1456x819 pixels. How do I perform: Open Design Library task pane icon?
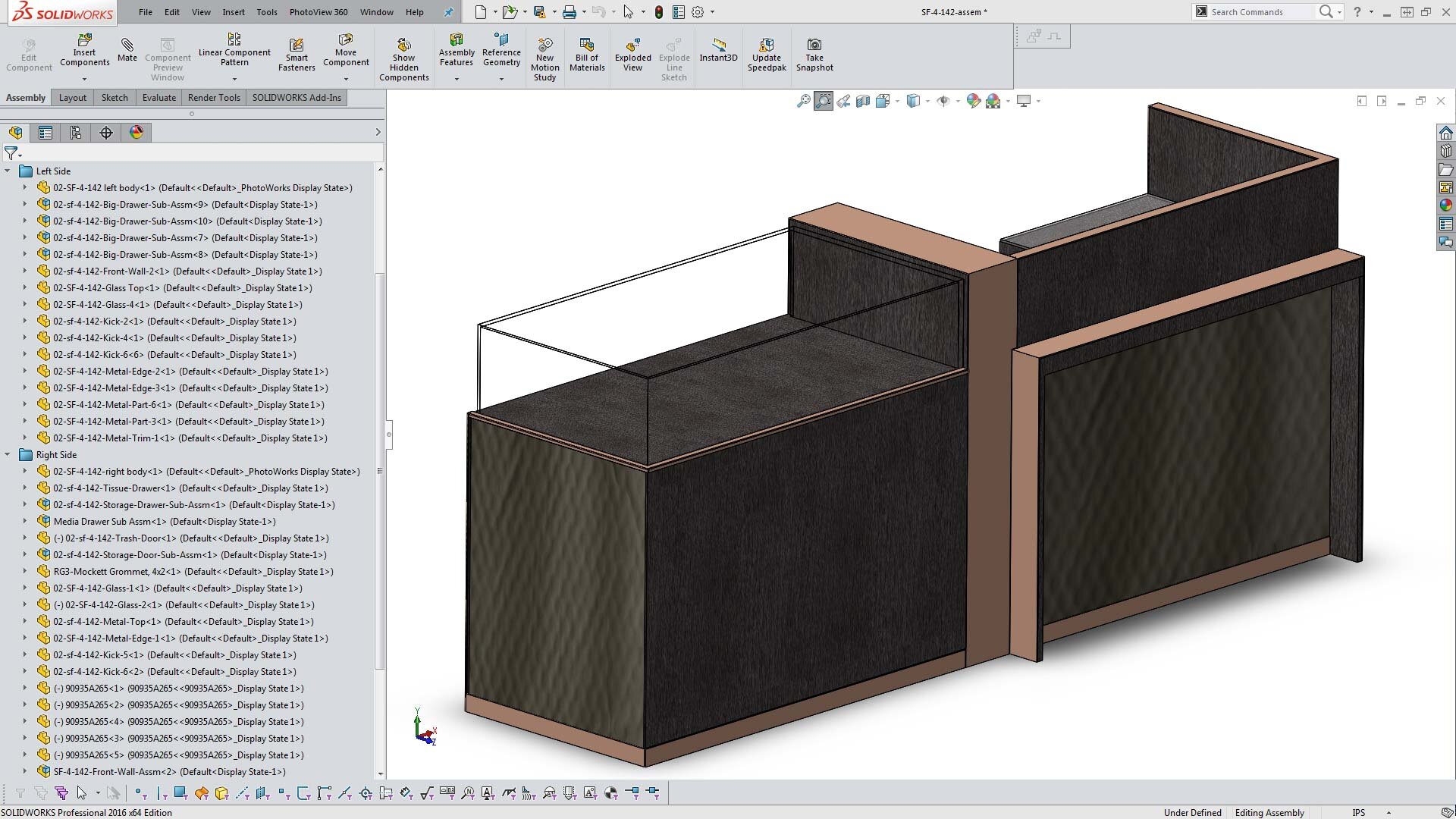[x=1446, y=151]
